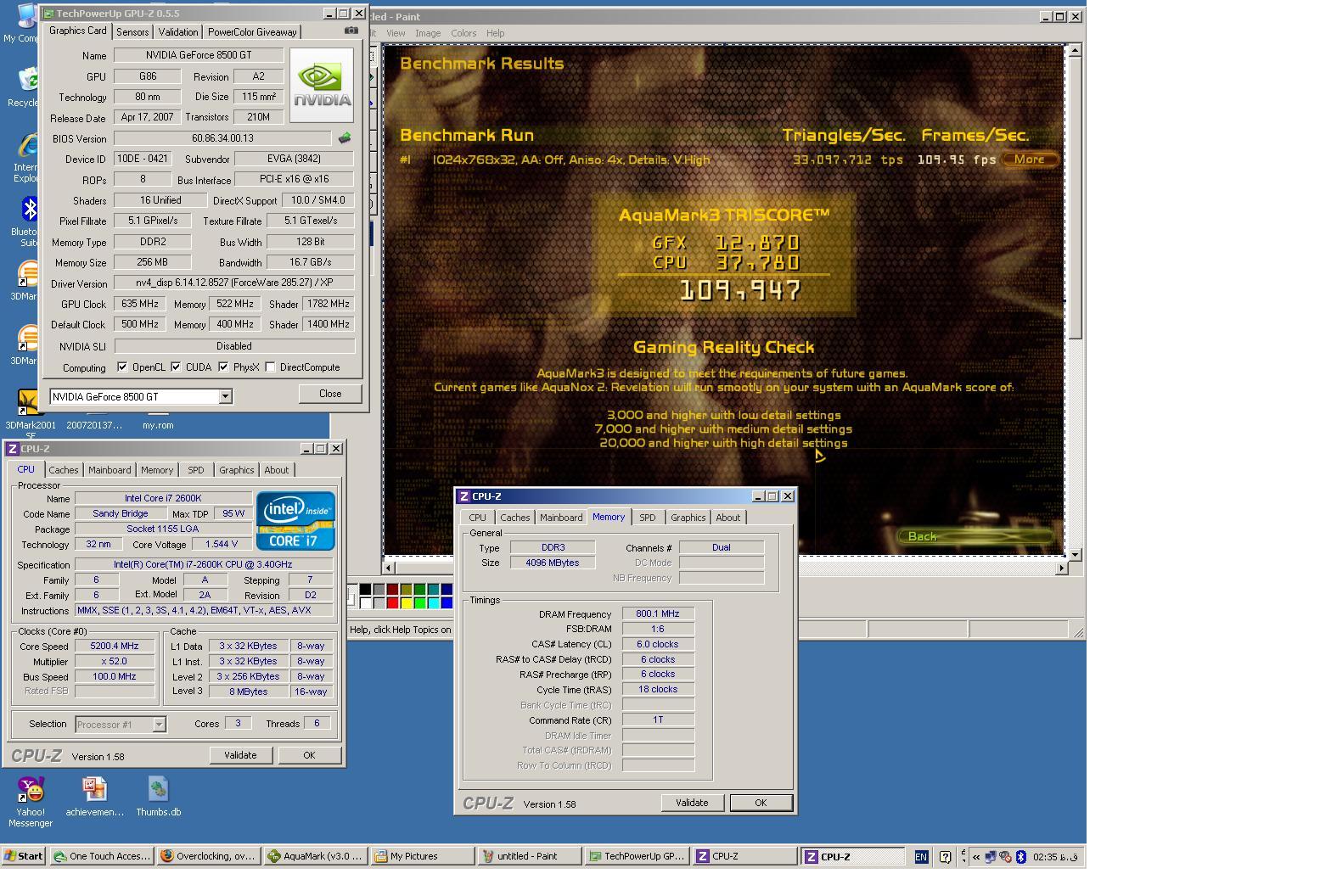The height and width of the screenshot is (896, 1320).
Task: Open the SPD tab in the memory CPU-Z window
Action: 647,518
